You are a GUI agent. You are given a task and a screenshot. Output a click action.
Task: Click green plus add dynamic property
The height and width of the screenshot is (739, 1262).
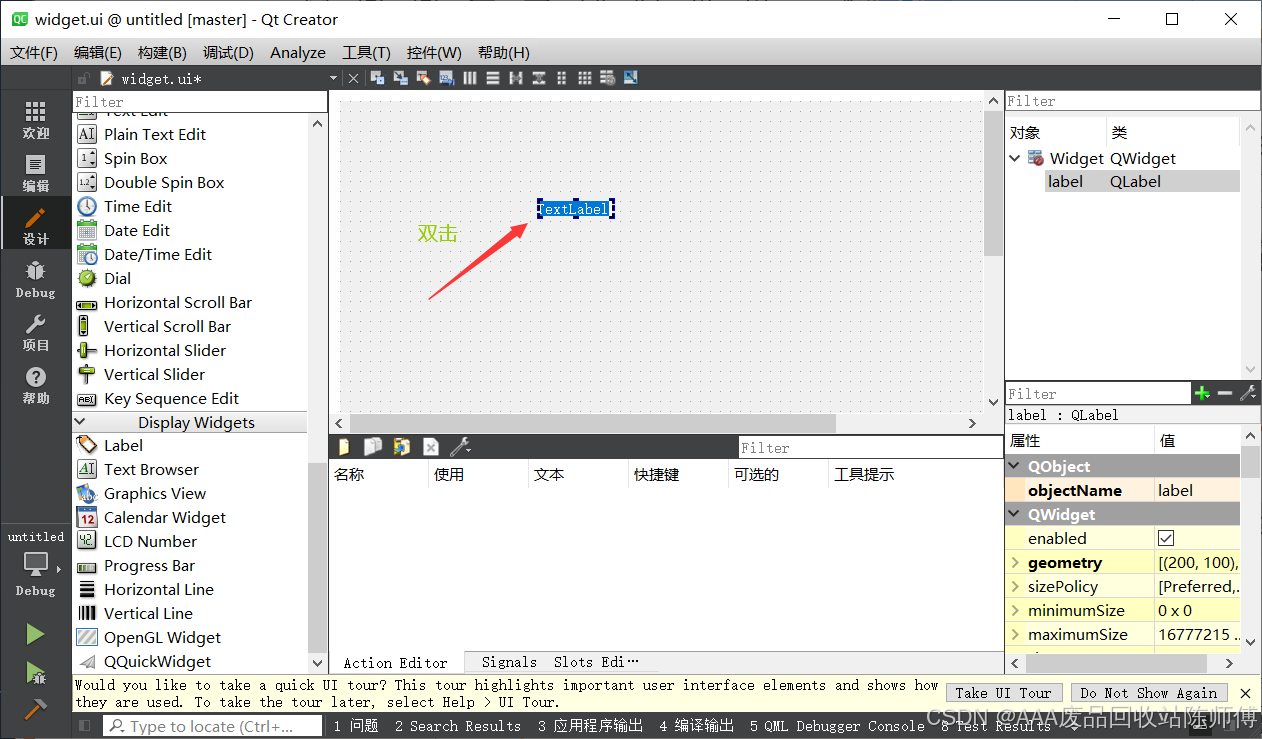(1202, 394)
